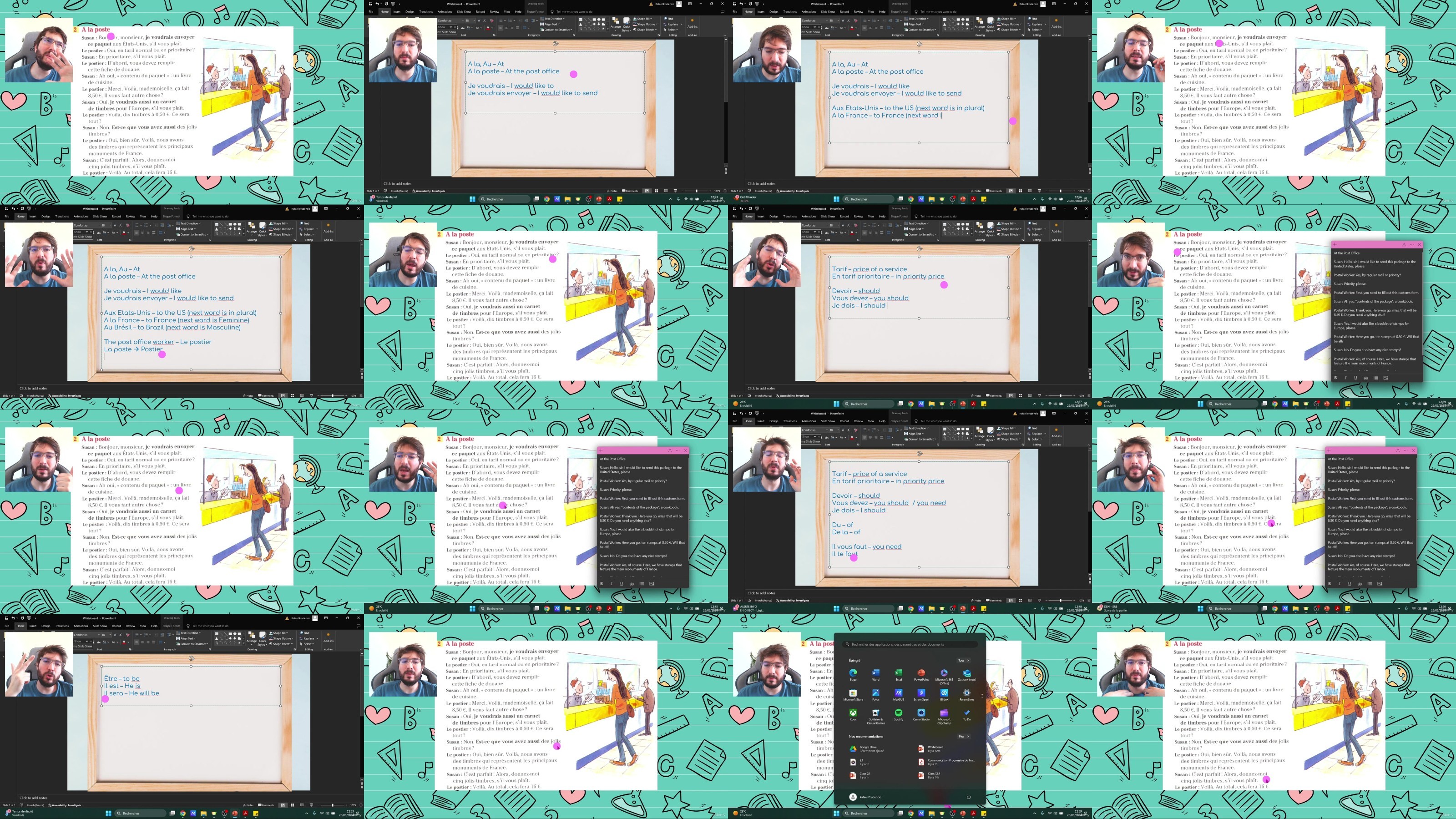The height and width of the screenshot is (819, 1456).
Task: Launch Word from the Start menu pinned apps
Action: coord(875,674)
